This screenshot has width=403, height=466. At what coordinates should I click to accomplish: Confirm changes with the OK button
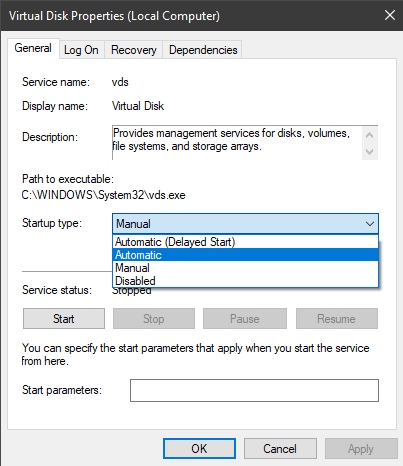(x=199, y=449)
